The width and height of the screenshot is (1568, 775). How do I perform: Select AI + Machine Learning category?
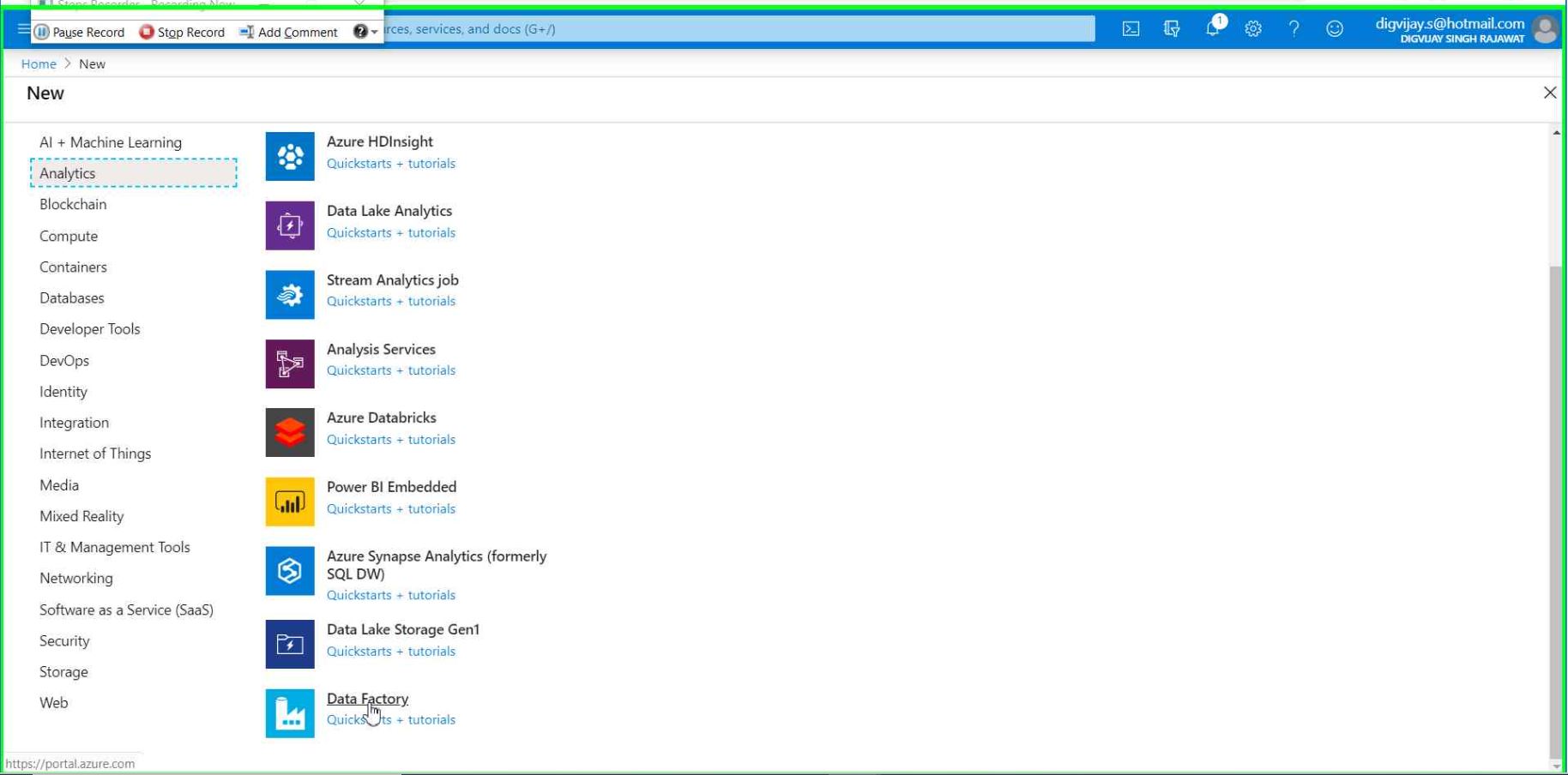pos(111,142)
